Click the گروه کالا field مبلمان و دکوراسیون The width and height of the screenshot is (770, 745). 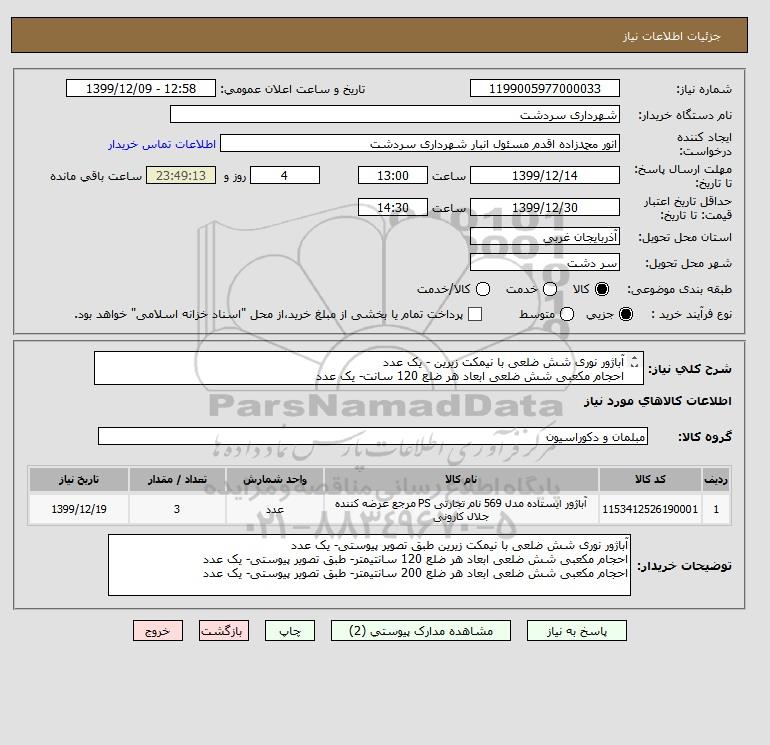(x=373, y=436)
